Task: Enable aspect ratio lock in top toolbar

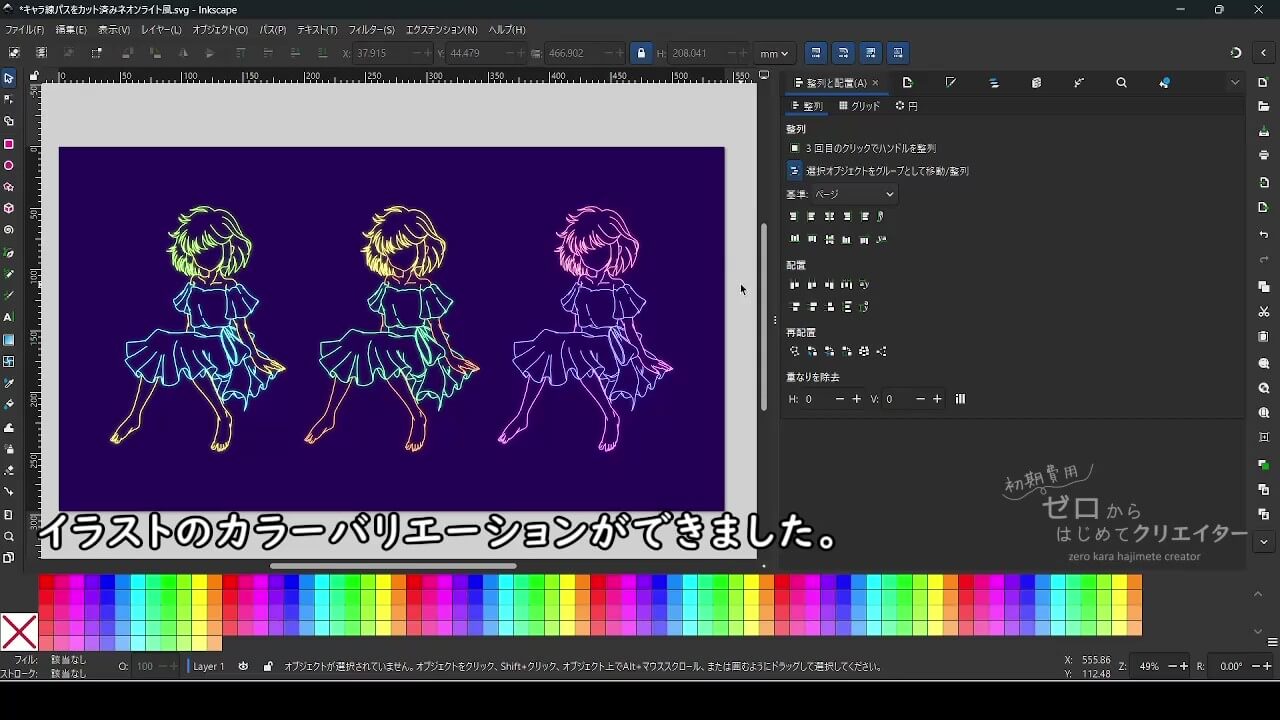Action: [x=640, y=53]
